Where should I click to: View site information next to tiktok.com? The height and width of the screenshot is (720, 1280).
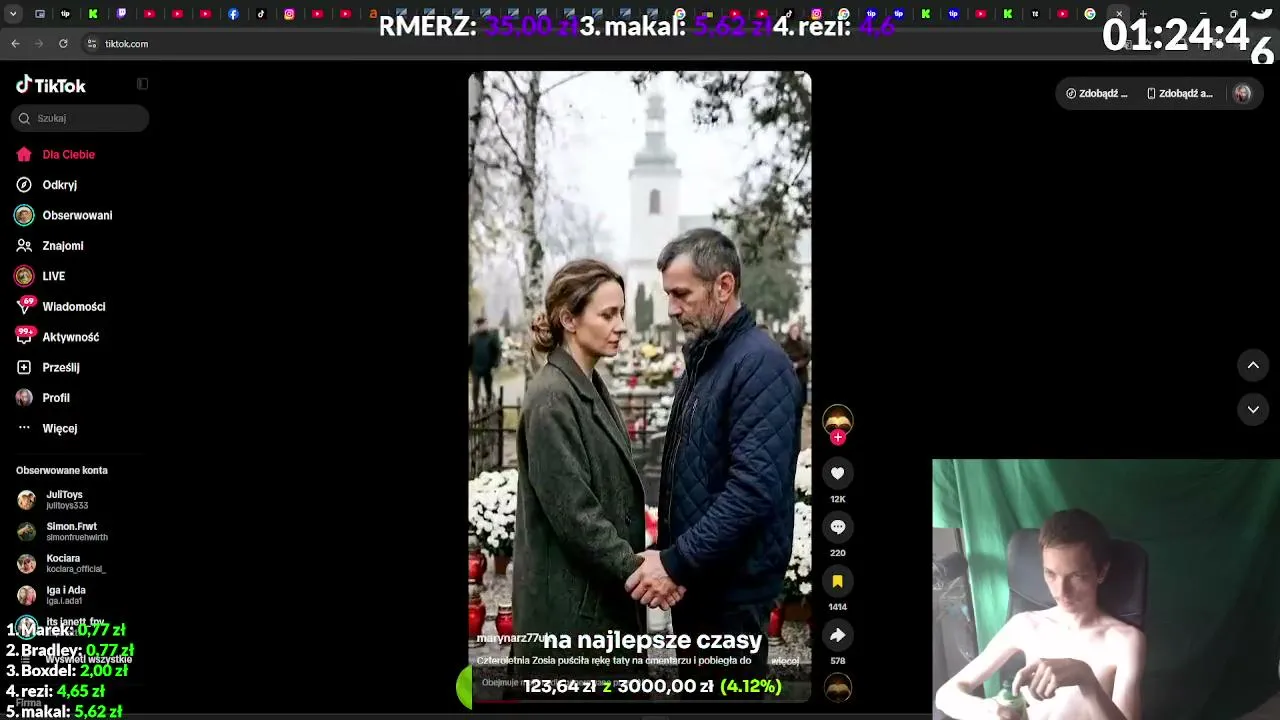(92, 44)
